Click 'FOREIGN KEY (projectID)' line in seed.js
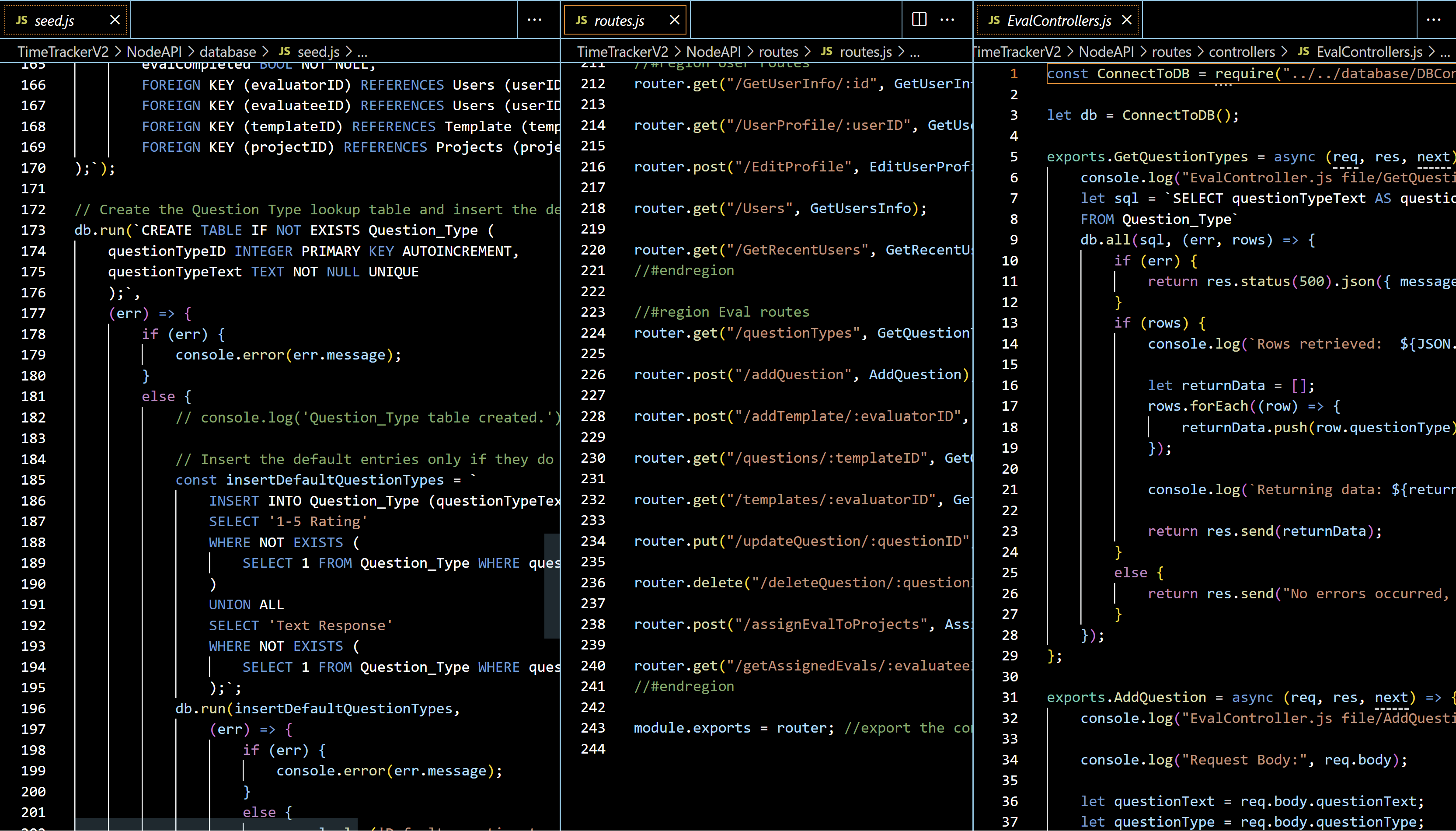This screenshot has width=1456, height=831. [x=350, y=147]
